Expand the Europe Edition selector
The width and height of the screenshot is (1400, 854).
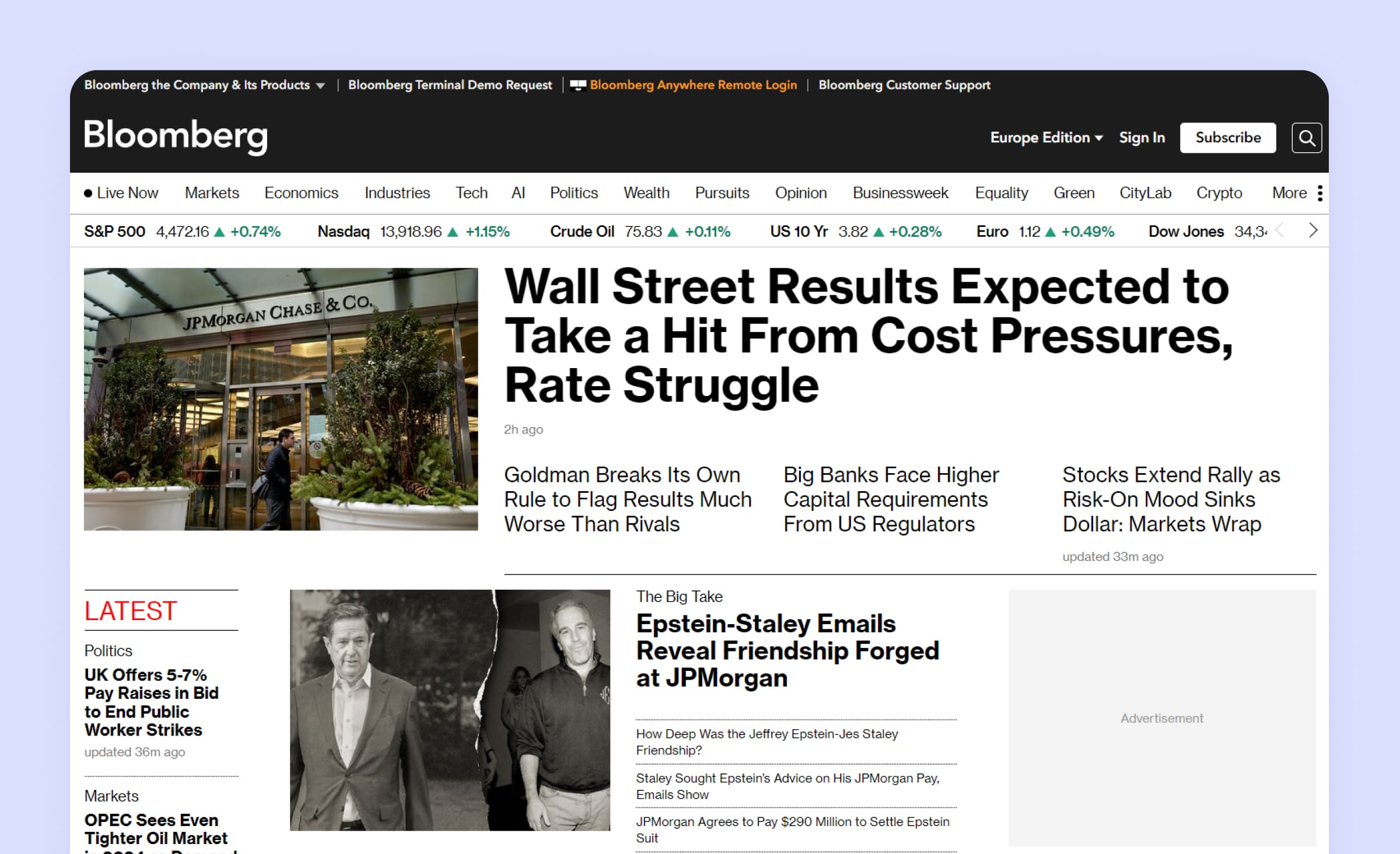(1044, 138)
